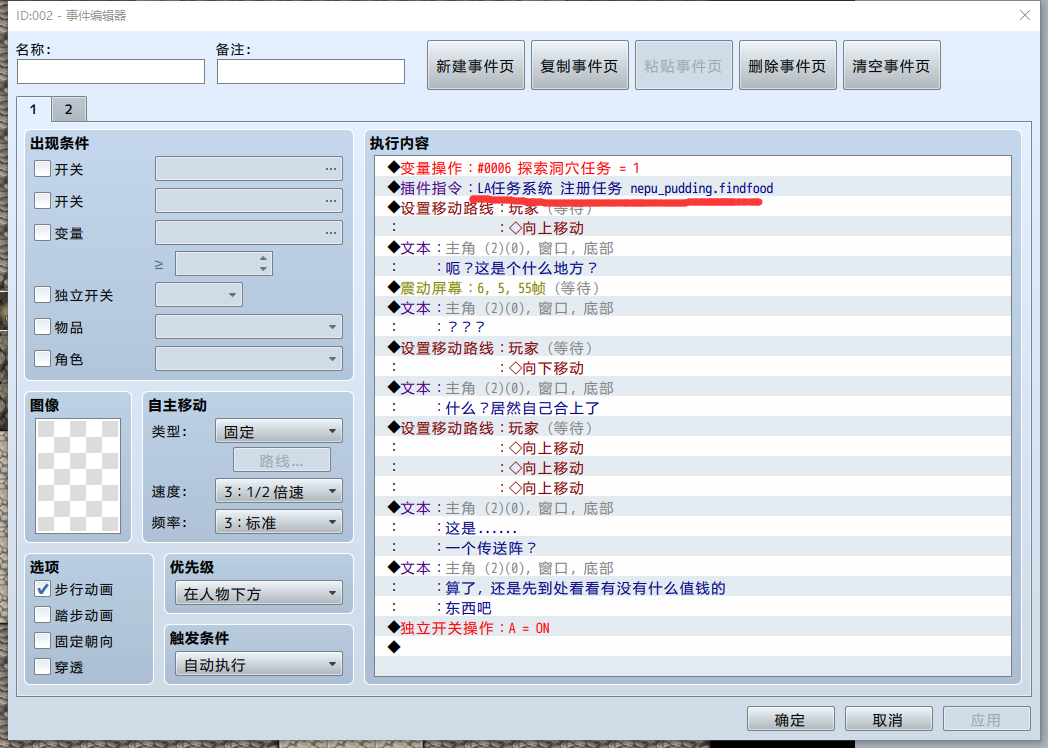The image size is (1048, 748).
Task: Open the 变量 selector ellipsis field
Action: point(249,233)
